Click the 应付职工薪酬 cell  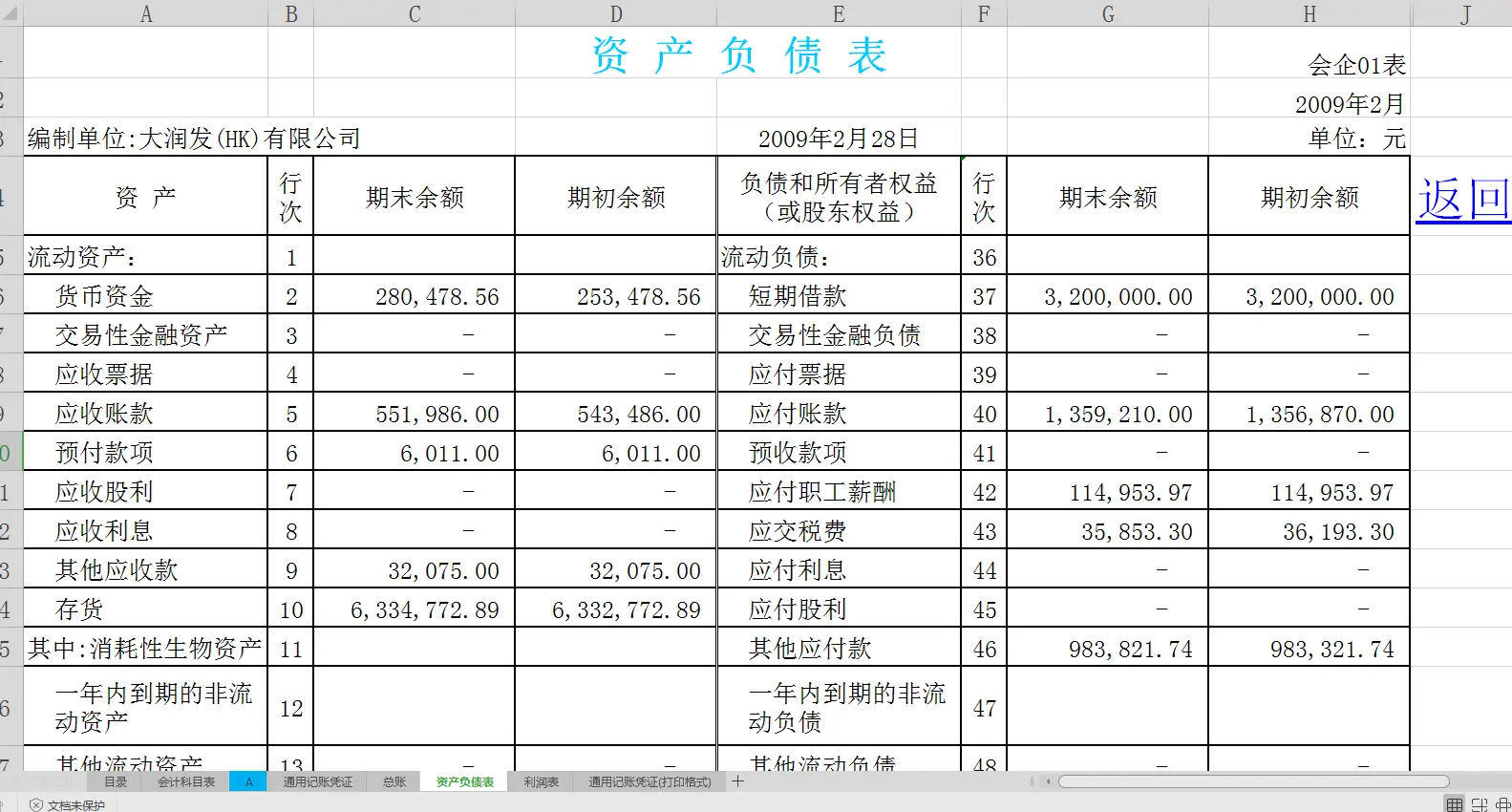[x=839, y=492]
